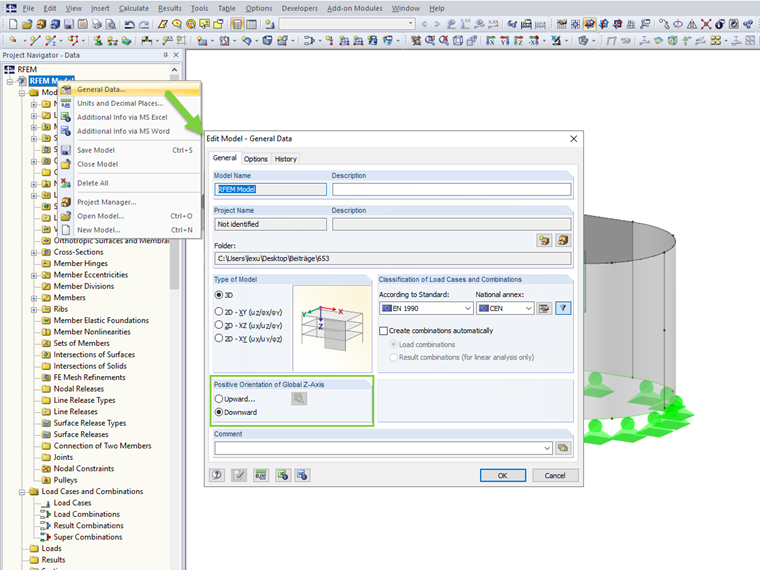Click the Redo arrow in toolbar
Screen dimensions: 760x570
(x=144, y=24)
